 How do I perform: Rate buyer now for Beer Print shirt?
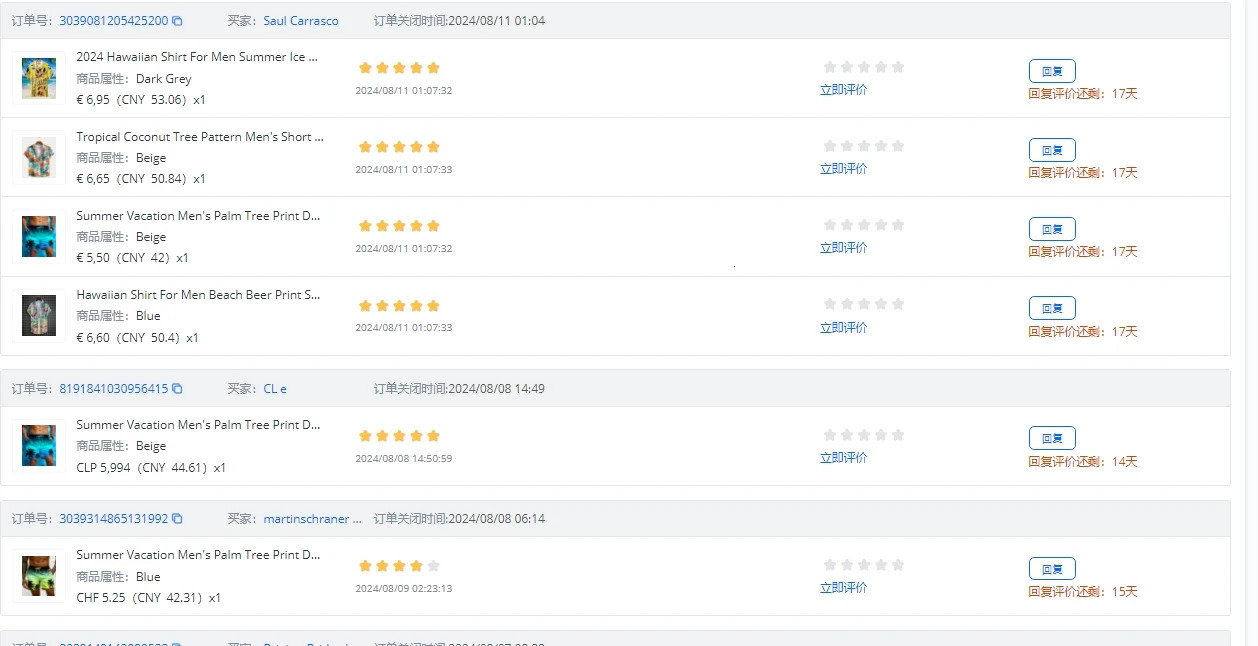[843, 328]
